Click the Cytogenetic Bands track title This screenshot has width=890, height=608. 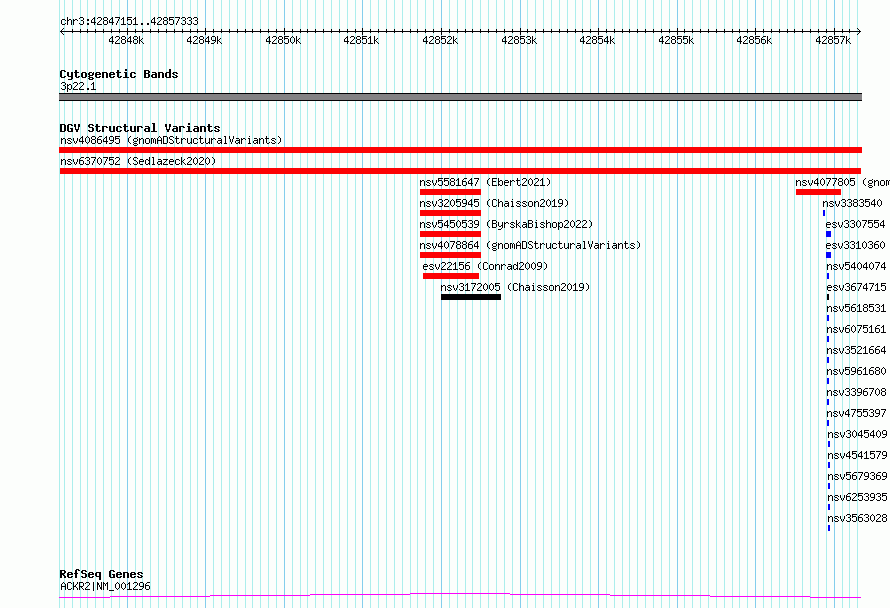(x=119, y=74)
